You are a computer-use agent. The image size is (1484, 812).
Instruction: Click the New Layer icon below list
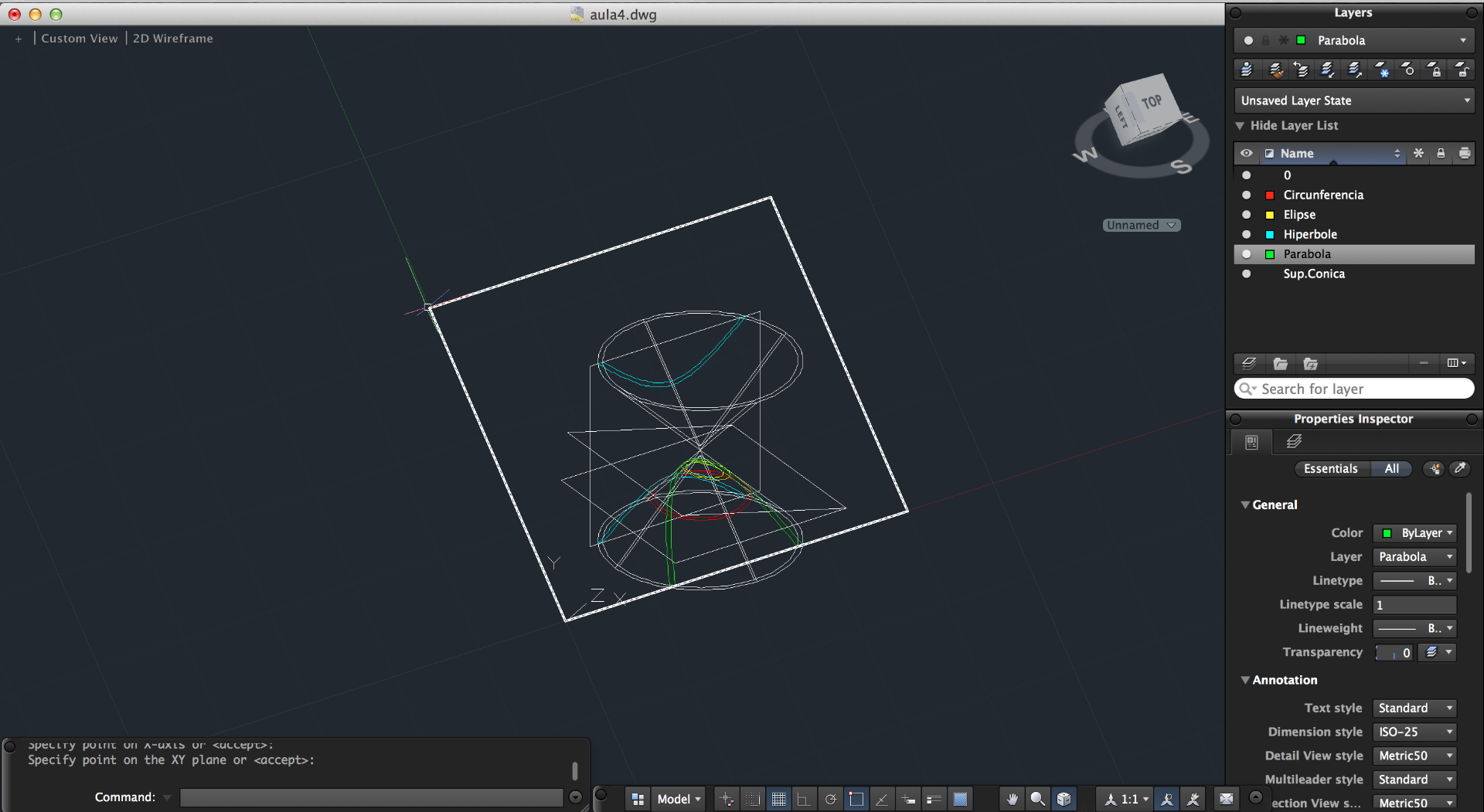(x=1249, y=363)
